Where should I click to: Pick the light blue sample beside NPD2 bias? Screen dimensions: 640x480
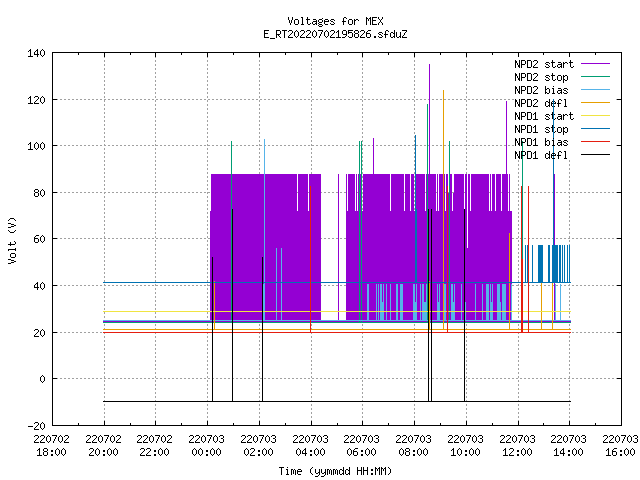(x=596, y=89)
